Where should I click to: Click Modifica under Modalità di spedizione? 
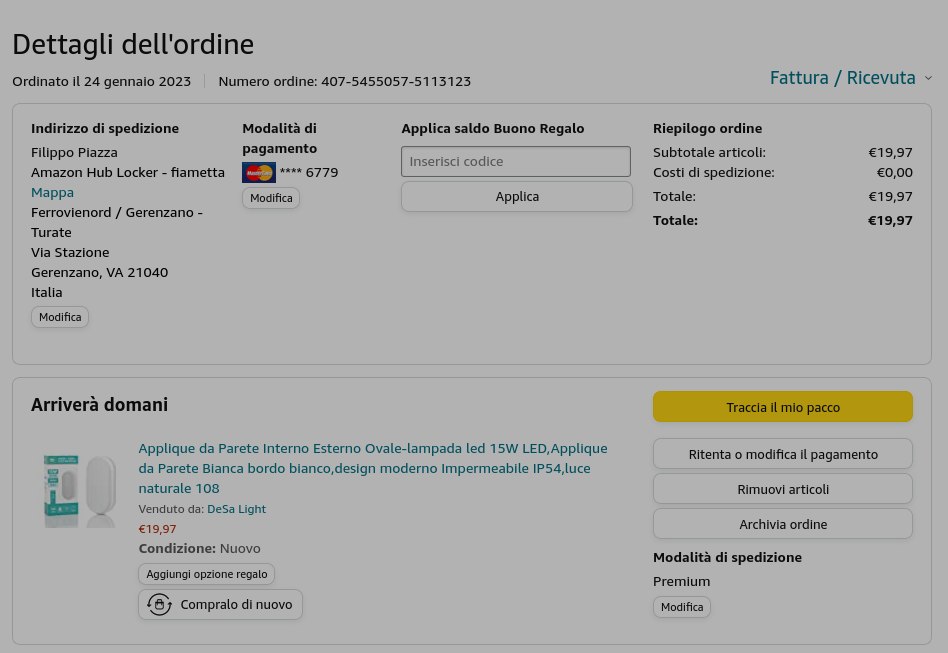681,607
